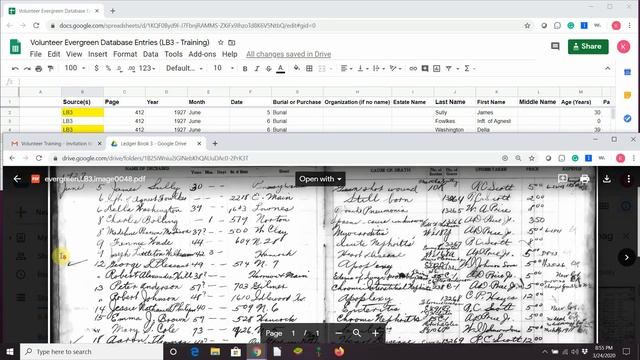This screenshot has height=360, width=640.
Task: Open a new tab in the Drive window
Action: point(215,143)
